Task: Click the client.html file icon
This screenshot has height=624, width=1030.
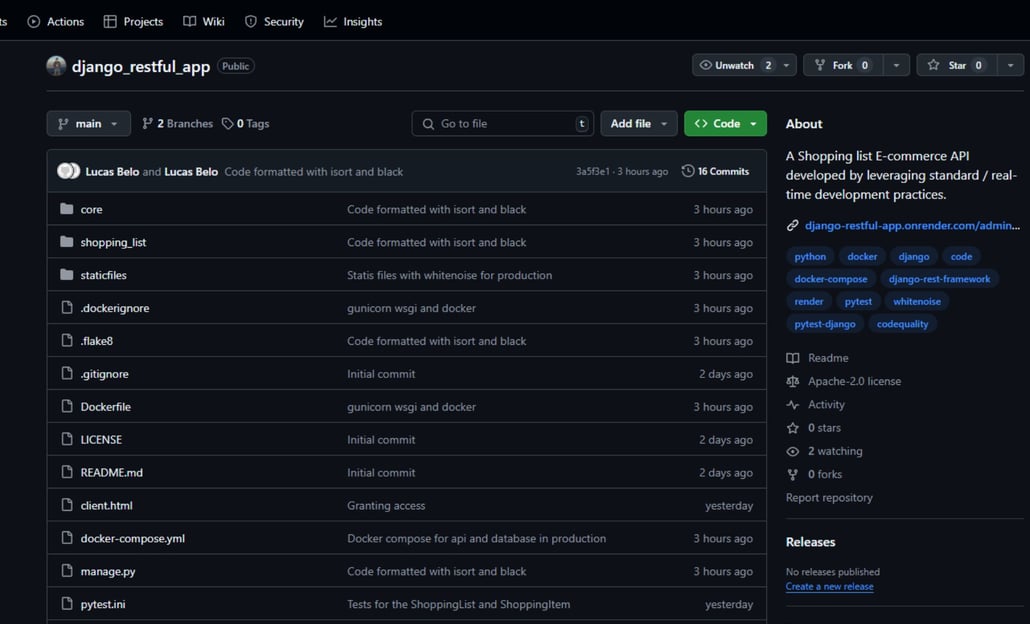Action: point(66,504)
